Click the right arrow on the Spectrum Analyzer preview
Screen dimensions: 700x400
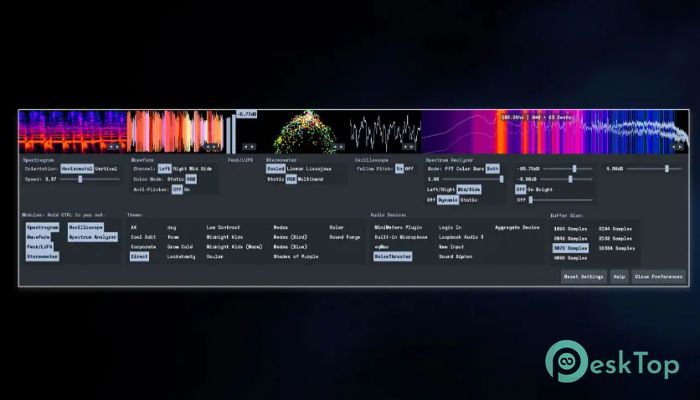click(681, 147)
